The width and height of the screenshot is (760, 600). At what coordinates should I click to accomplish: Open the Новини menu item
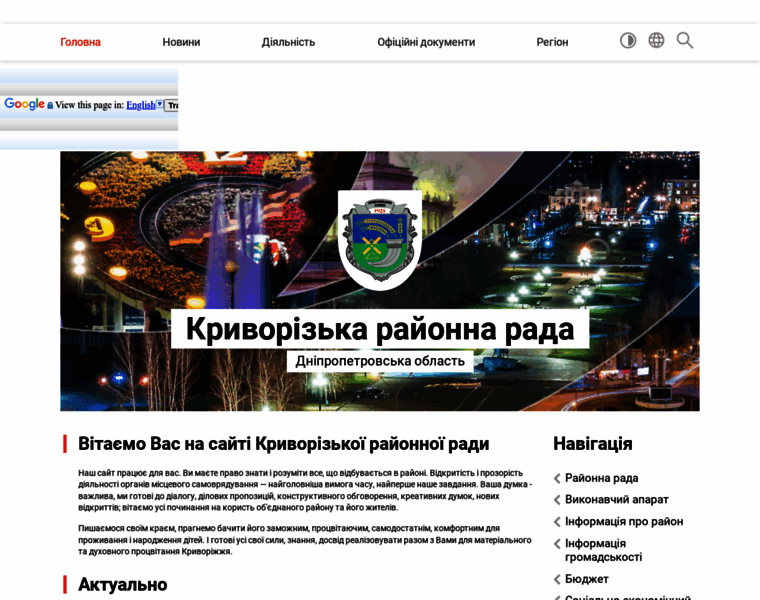pos(181,42)
